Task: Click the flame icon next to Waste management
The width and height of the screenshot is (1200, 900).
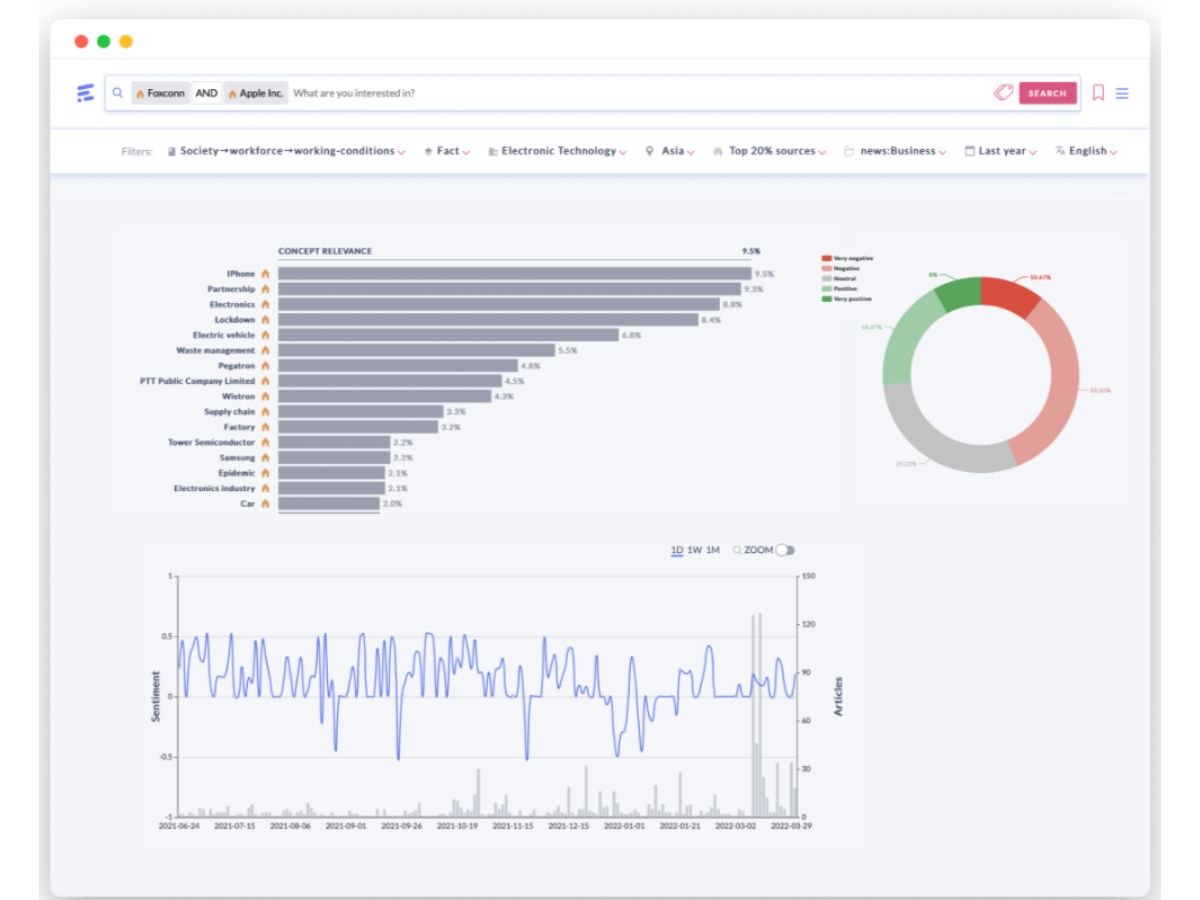Action: [265, 350]
